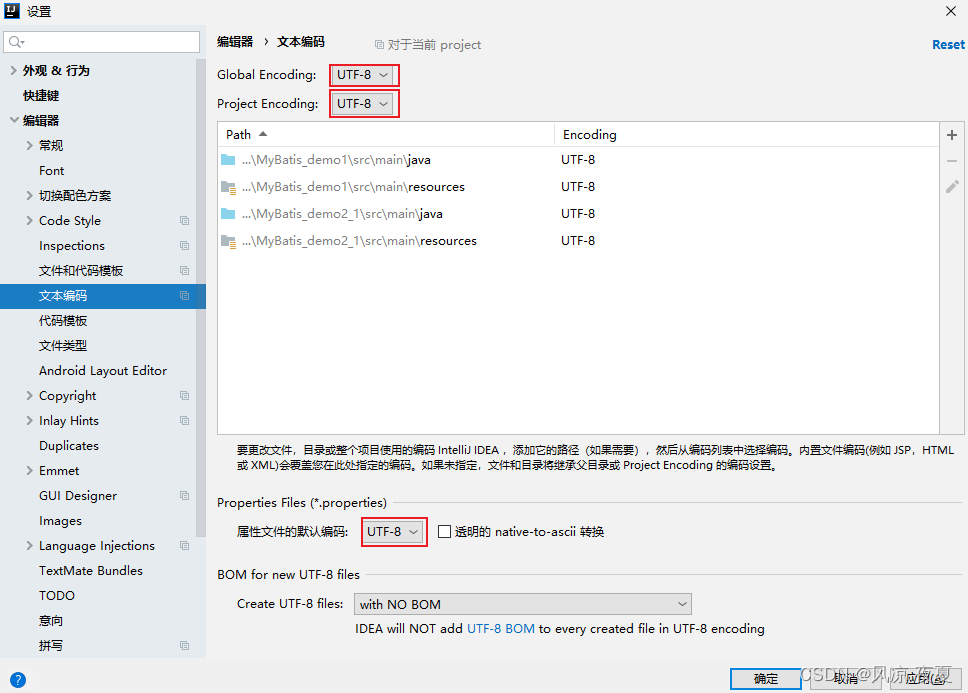The height and width of the screenshot is (693, 968).
Task: Click the folder icon of MyBatis_demo2_1 java path
Action: (228, 214)
